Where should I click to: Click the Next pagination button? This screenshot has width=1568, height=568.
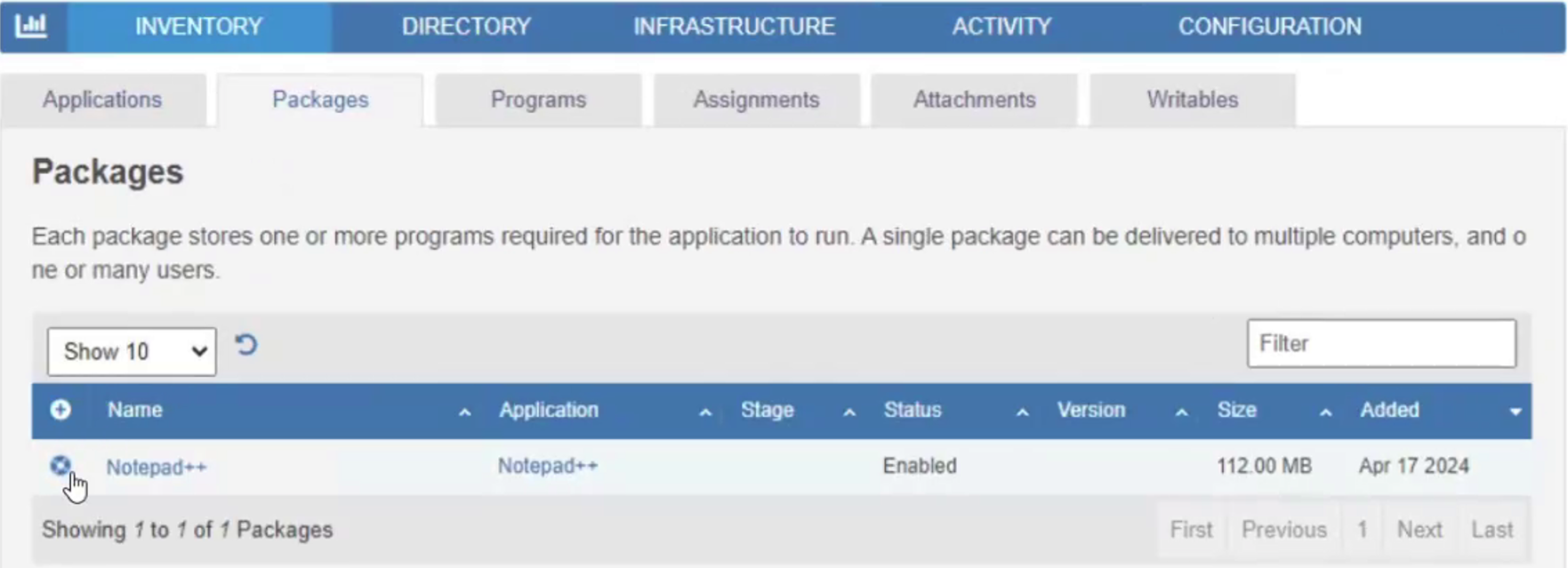[1419, 530]
